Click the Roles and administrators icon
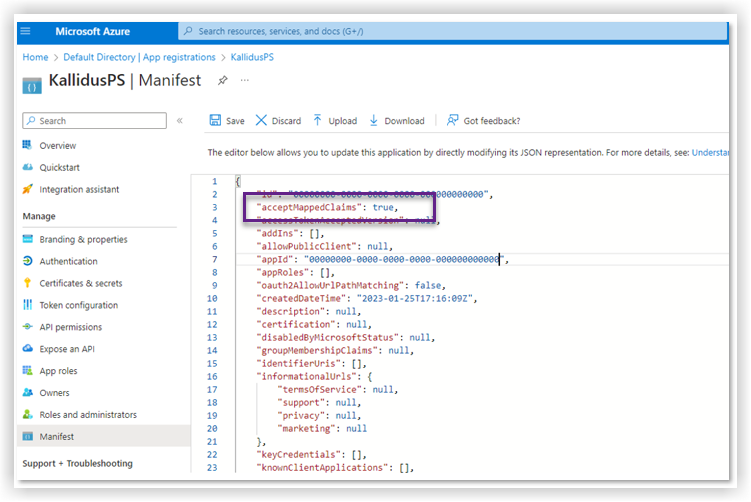This screenshot has width=751, height=502. click(28, 414)
